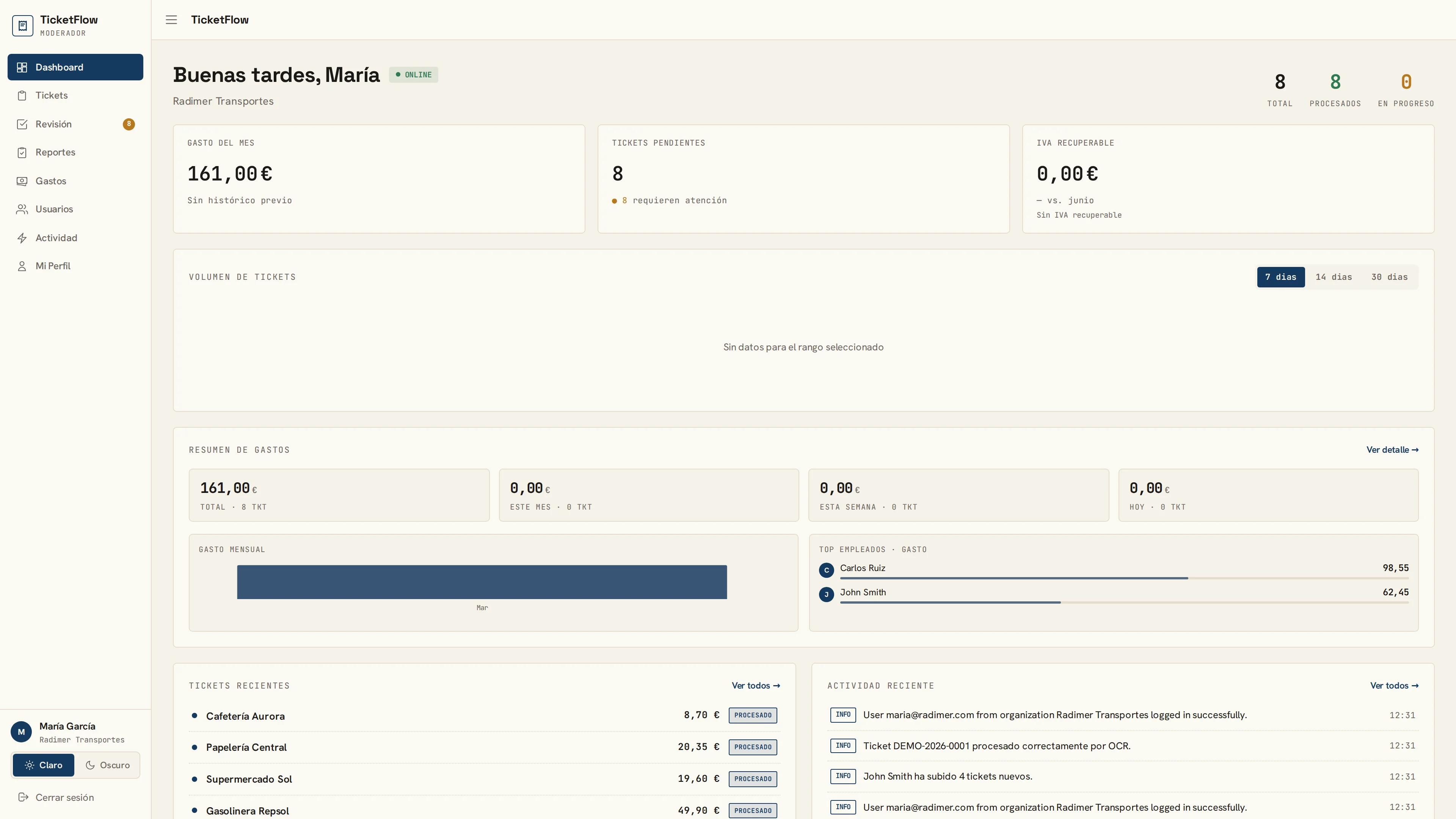
Task: Click John Smith ha subido 4 tickets entry
Action: (1123, 777)
